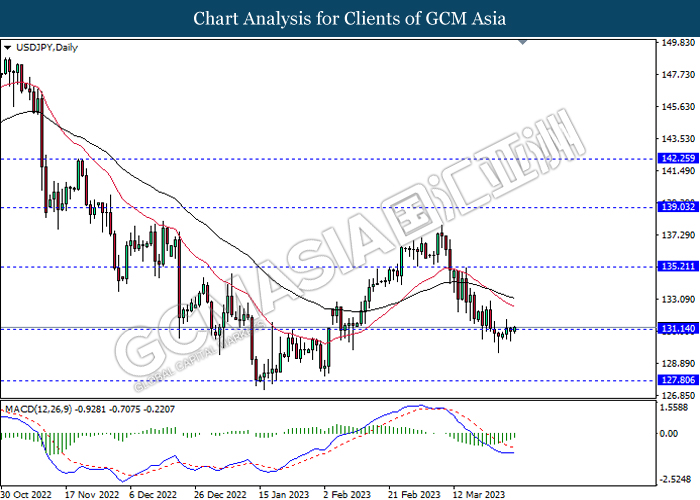
Task: Click the 126.850 price axis value
Action: [678, 396]
